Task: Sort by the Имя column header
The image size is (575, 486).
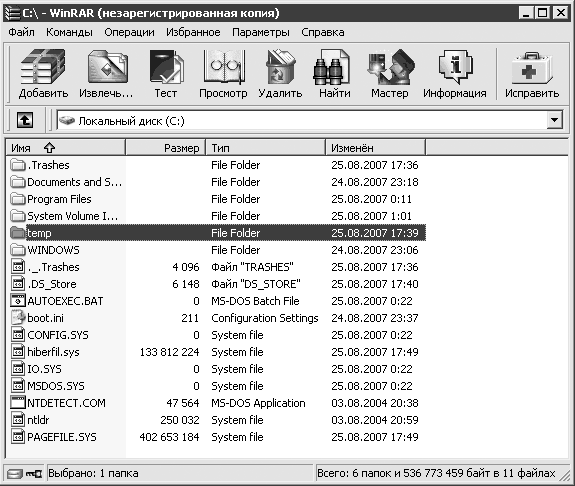Action: (x=66, y=148)
